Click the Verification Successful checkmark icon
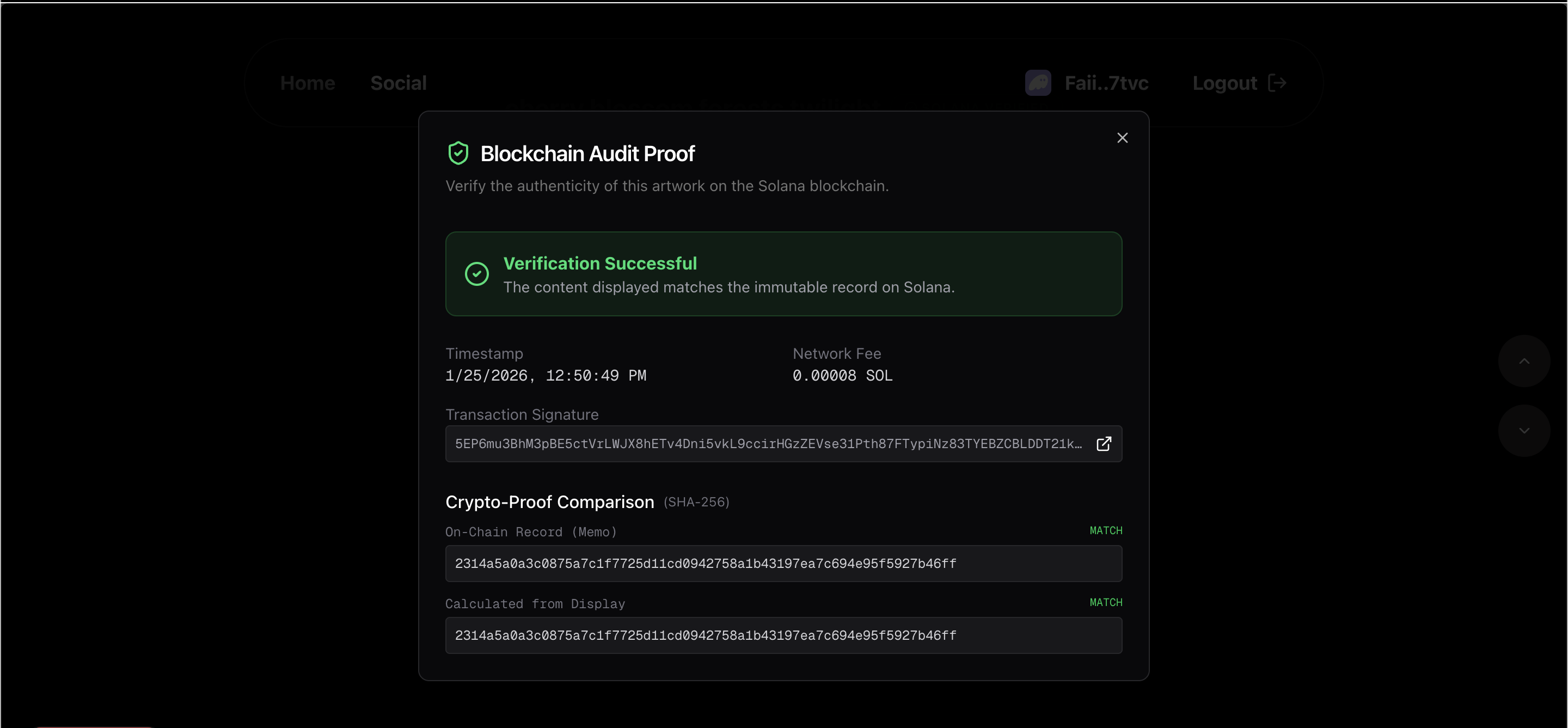1568x728 pixels. [476, 274]
